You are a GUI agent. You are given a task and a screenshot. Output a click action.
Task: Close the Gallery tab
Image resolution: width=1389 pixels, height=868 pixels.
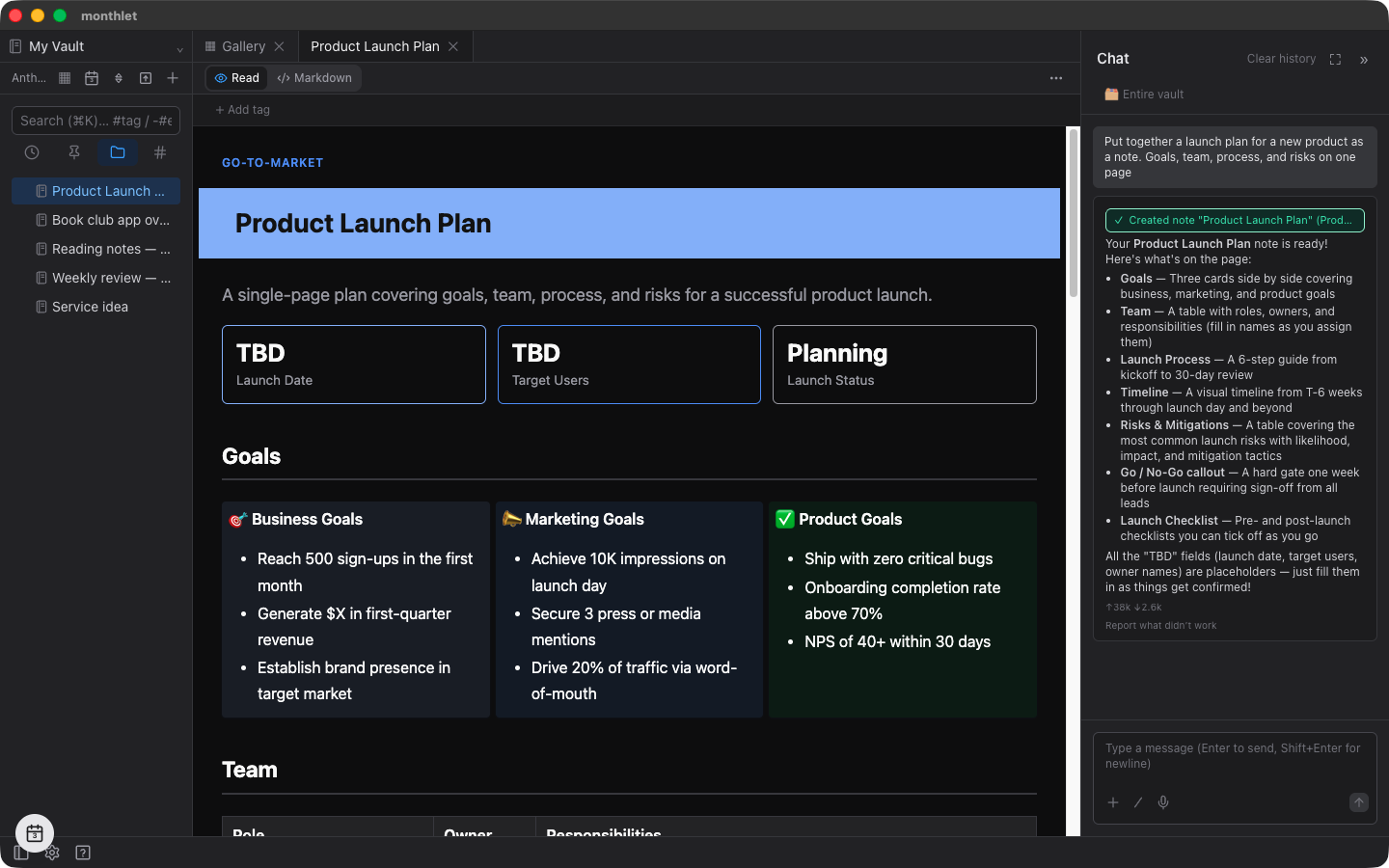click(279, 46)
